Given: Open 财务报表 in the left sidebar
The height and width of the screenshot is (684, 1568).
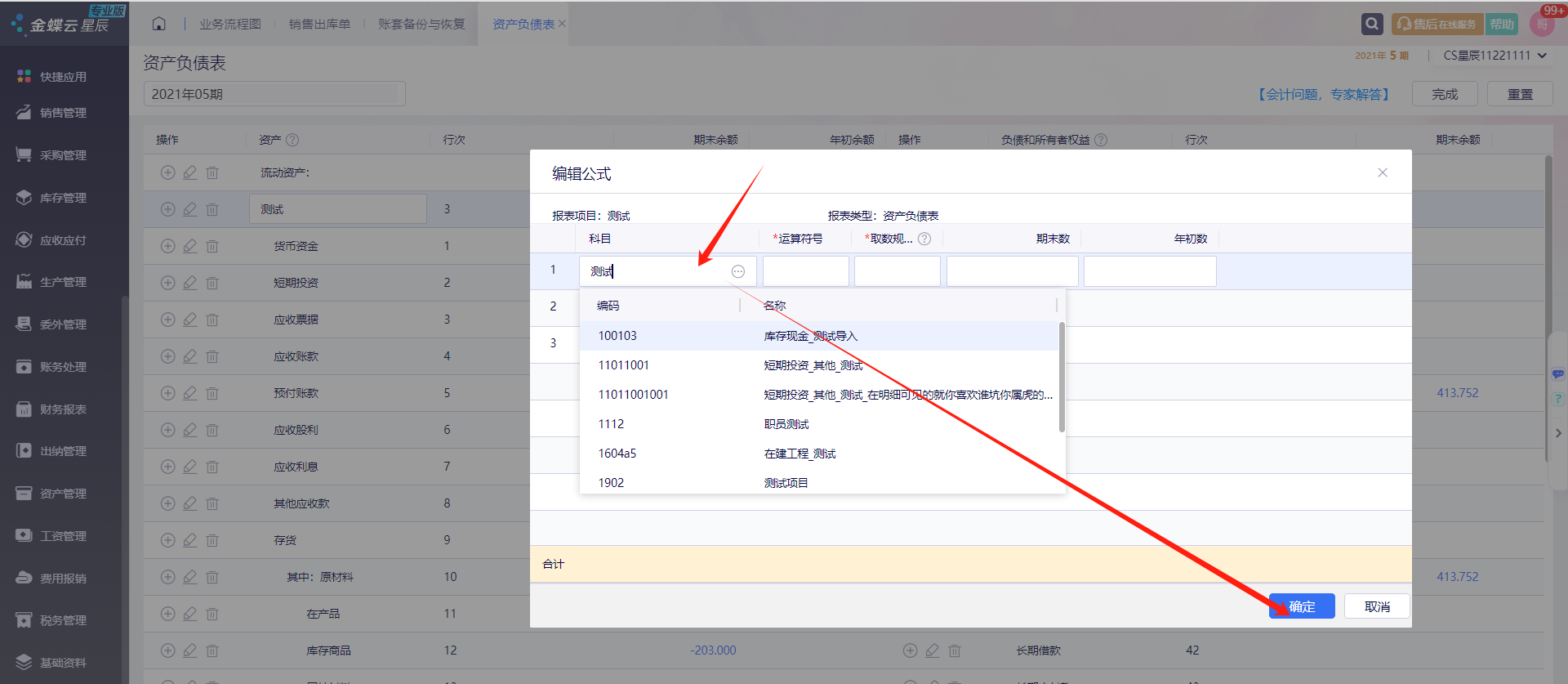Looking at the screenshot, I should tap(63, 409).
